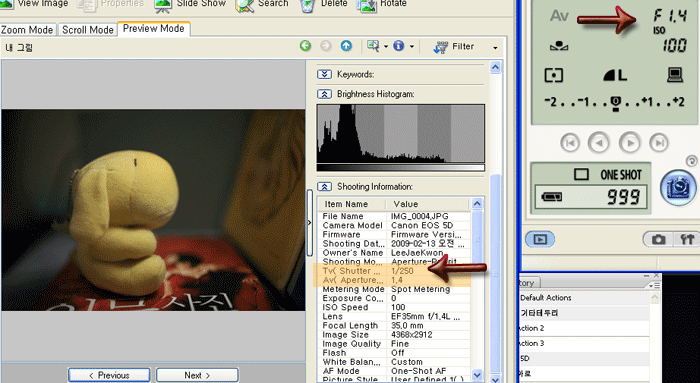Click the blue camera shutter release button

tap(678, 188)
